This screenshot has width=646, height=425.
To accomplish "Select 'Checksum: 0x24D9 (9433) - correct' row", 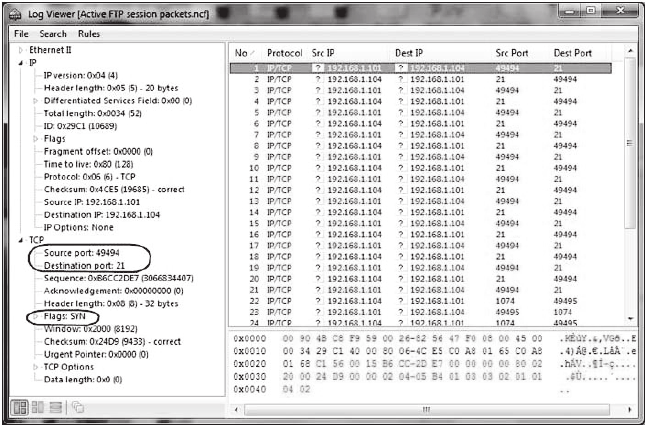I will pos(112,342).
